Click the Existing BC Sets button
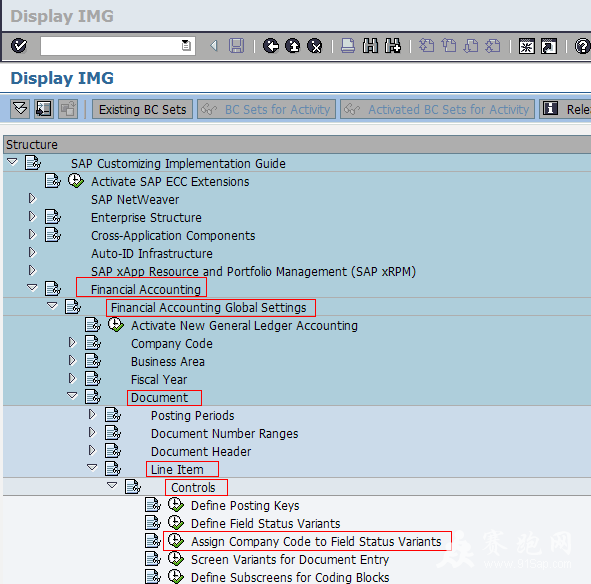The image size is (591, 584). click(142, 109)
